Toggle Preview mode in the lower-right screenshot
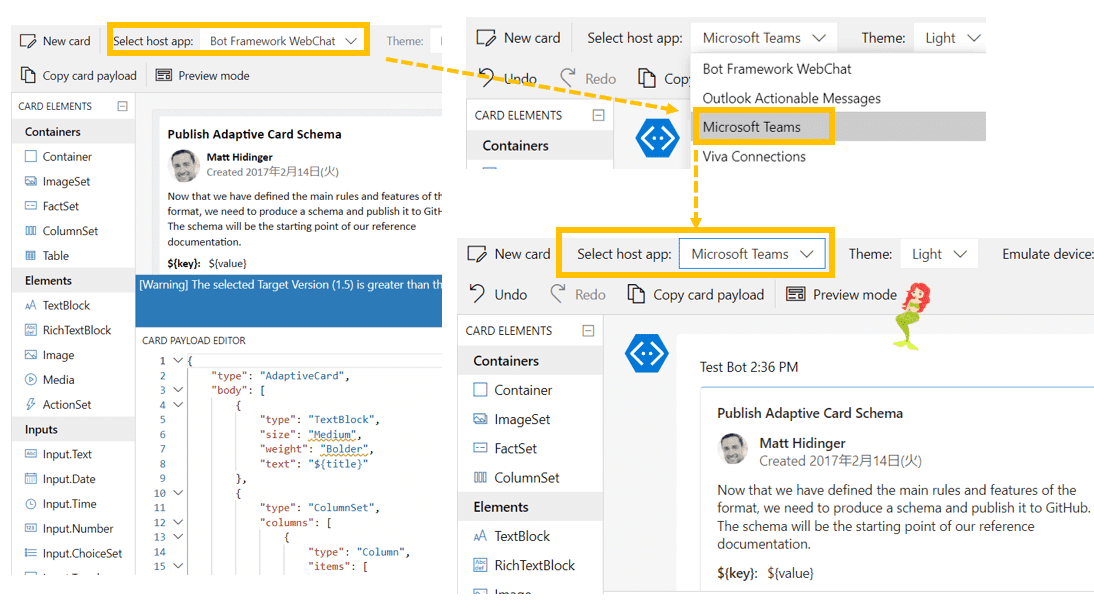 841,294
